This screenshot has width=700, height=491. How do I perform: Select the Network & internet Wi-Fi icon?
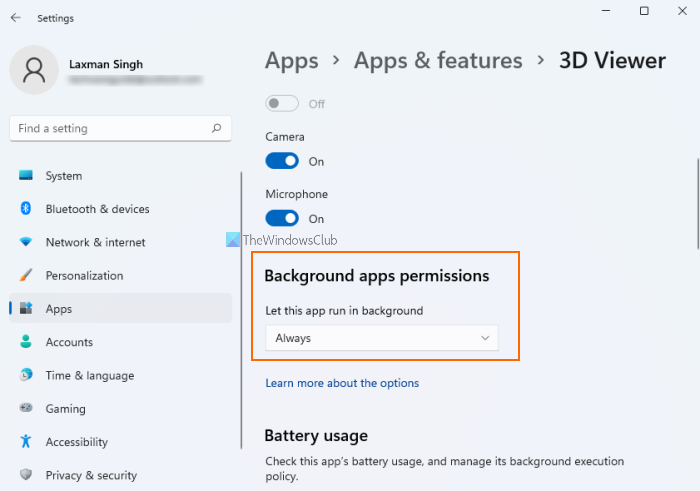pyautogui.click(x=26, y=242)
